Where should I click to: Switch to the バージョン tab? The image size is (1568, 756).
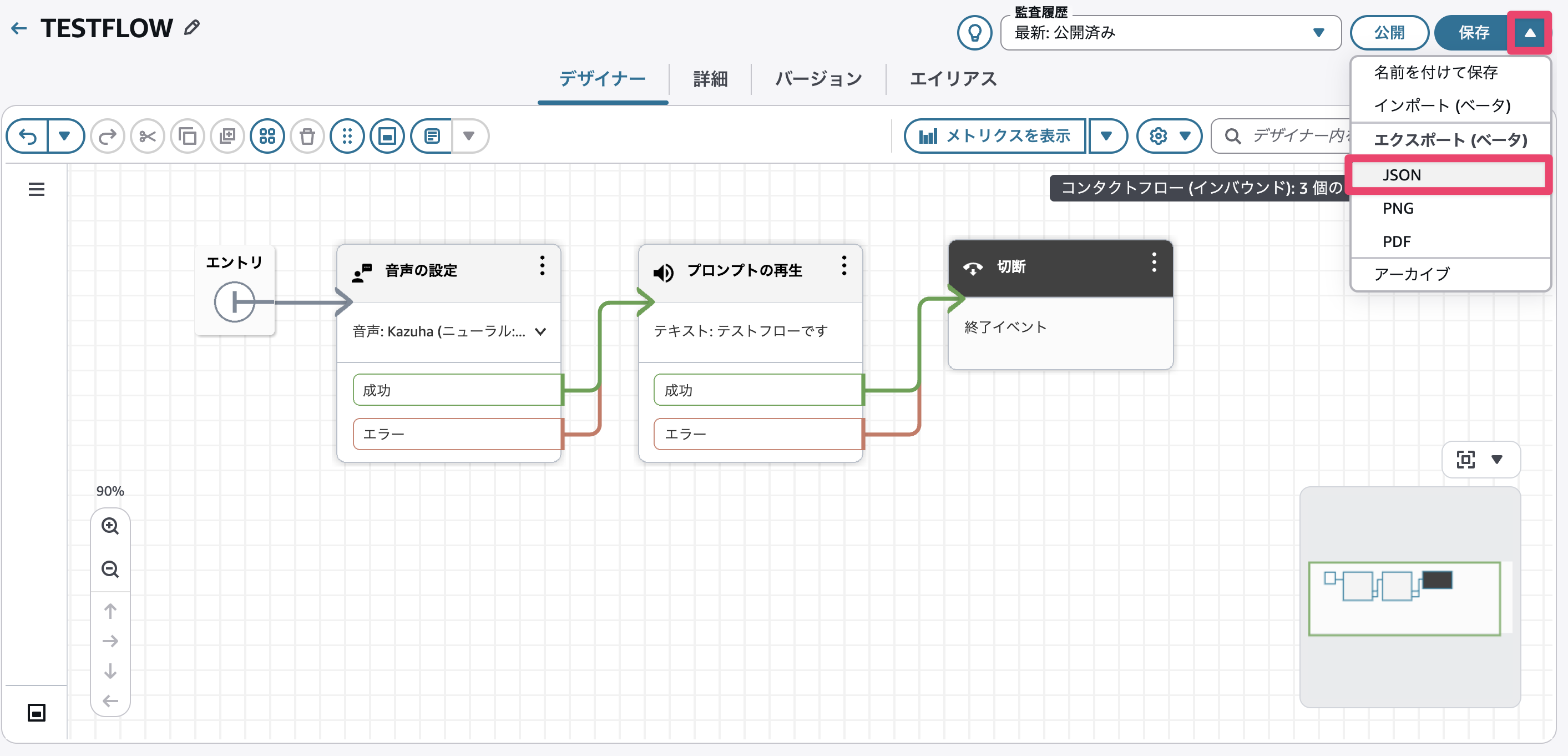pyautogui.click(x=818, y=79)
